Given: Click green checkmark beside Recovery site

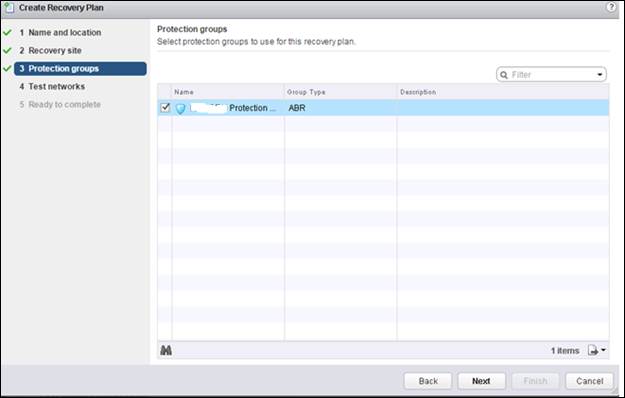Looking at the screenshot, I should coord(8,50).
